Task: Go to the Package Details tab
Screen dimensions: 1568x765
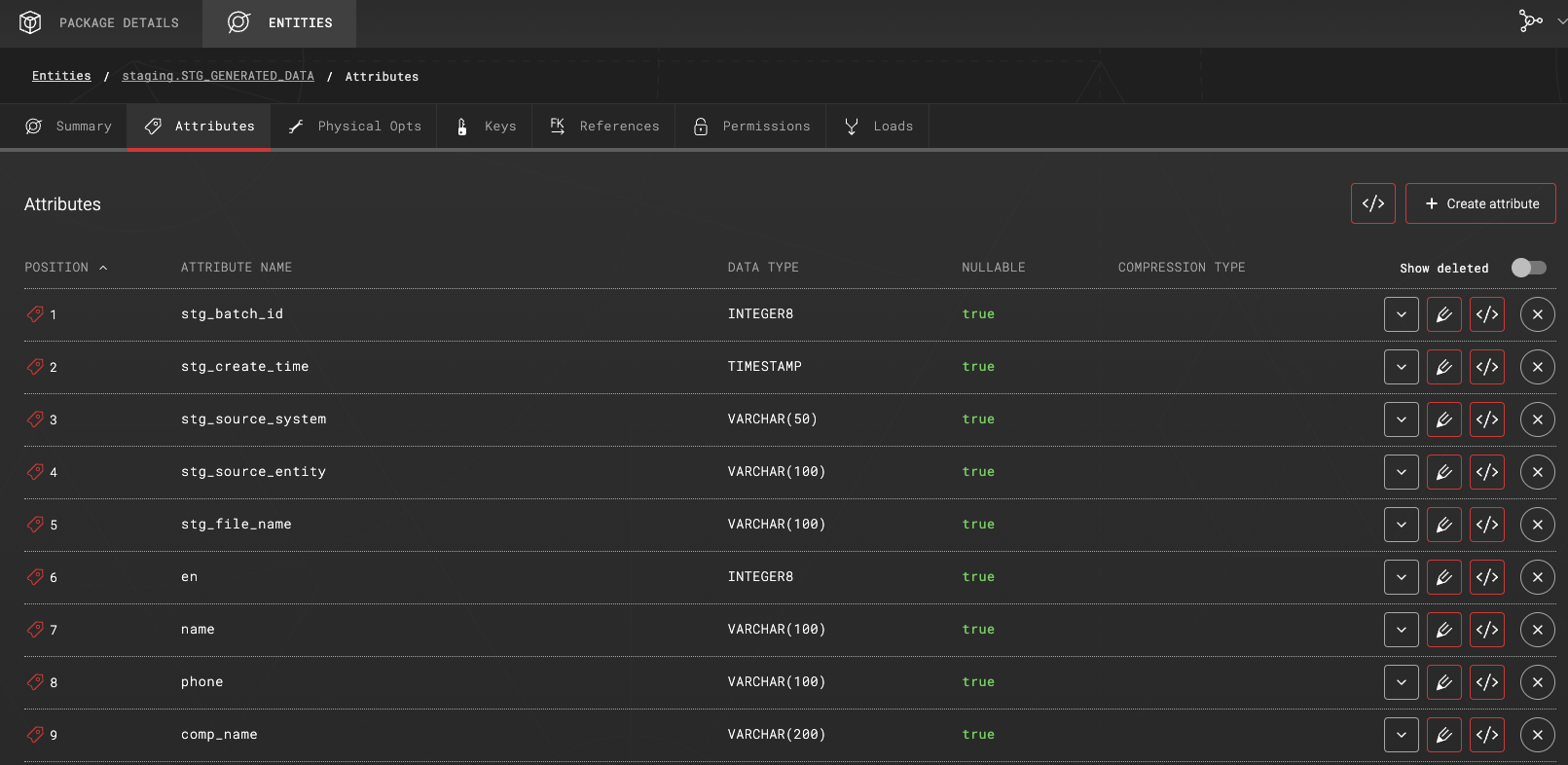Action: (100, 22)
